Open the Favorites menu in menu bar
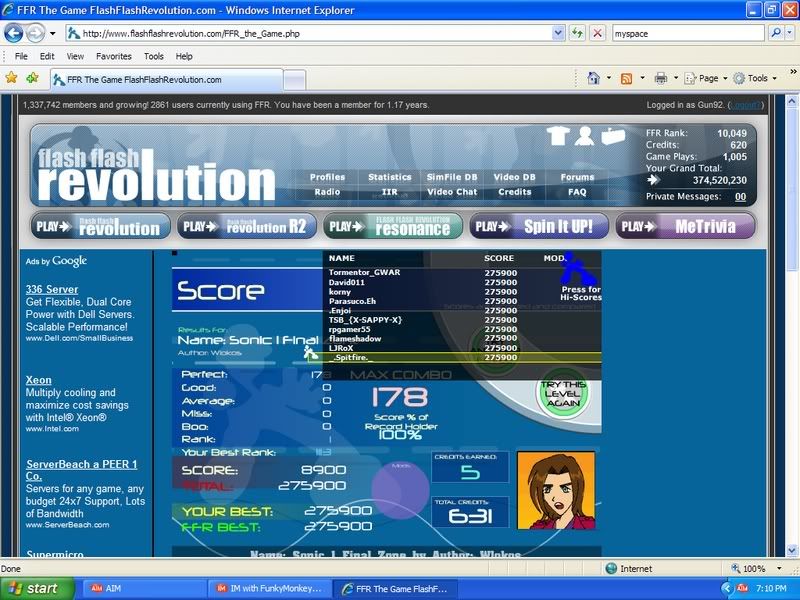The width and height of the screenshot is (800, 600). click(113, 57)
